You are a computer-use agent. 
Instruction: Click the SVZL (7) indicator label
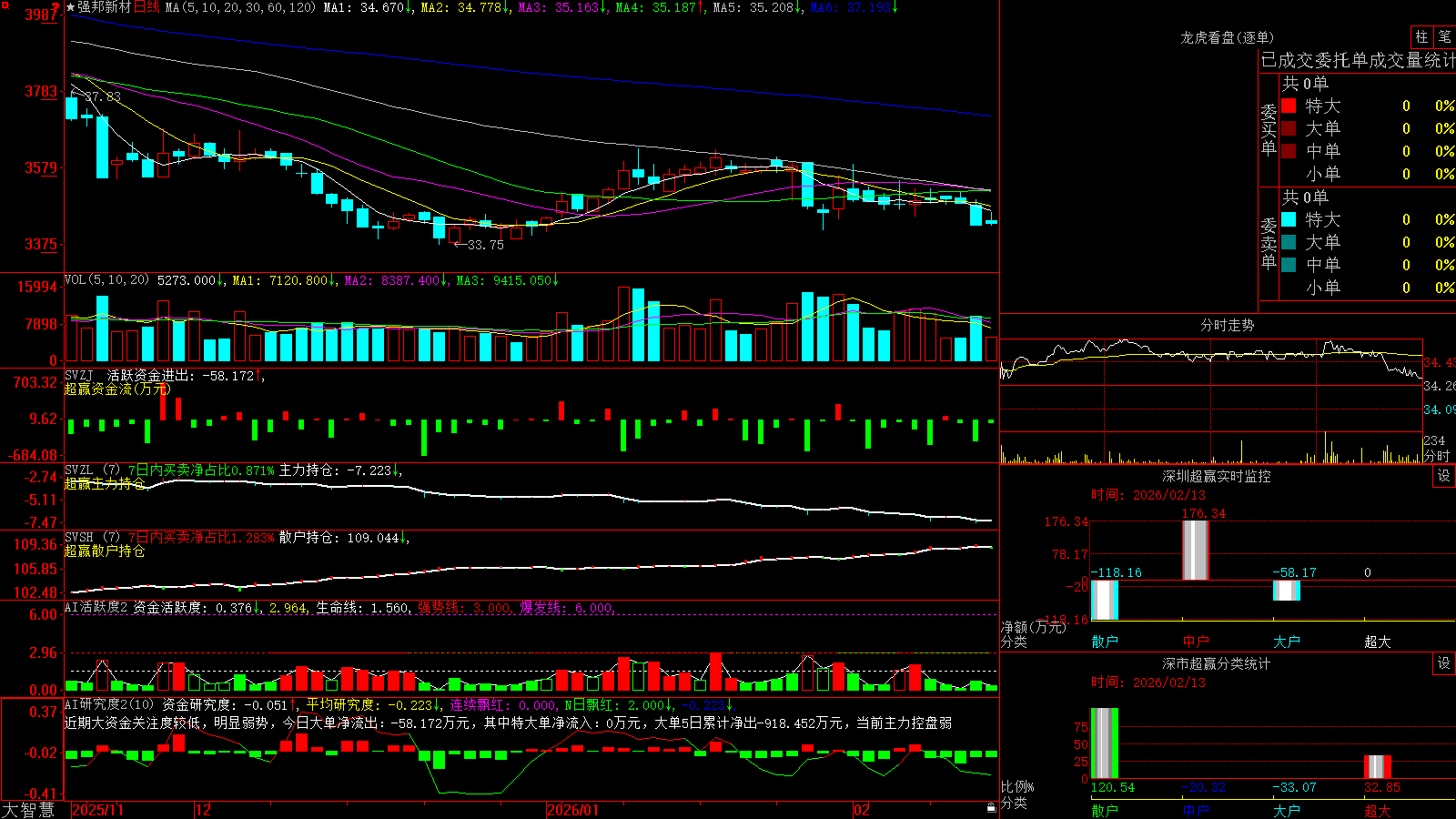(92, 470)
